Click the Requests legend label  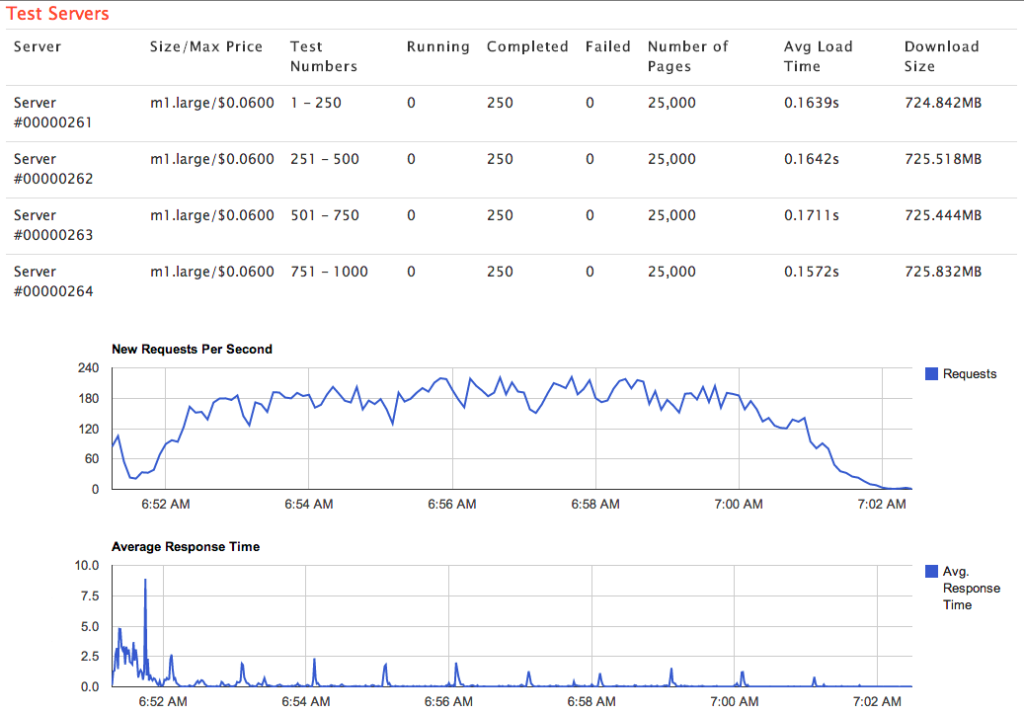pos(970,374)
